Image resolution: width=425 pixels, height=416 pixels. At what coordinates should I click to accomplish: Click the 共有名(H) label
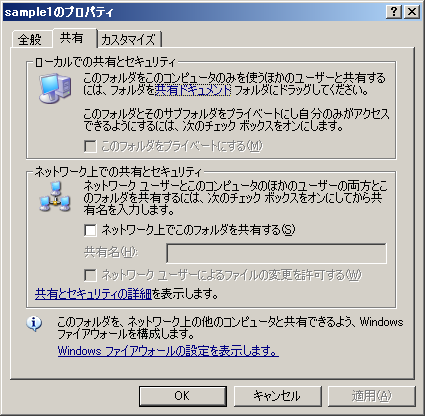pyautogui.click(x=111, y=252)
